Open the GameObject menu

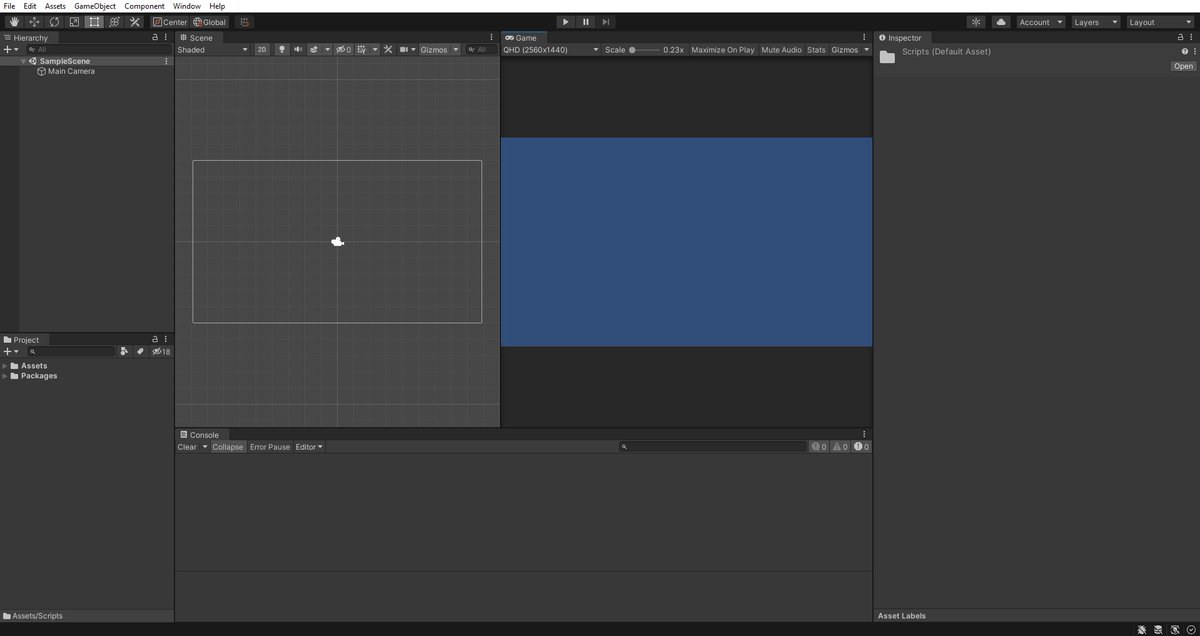tap(94, 5)
